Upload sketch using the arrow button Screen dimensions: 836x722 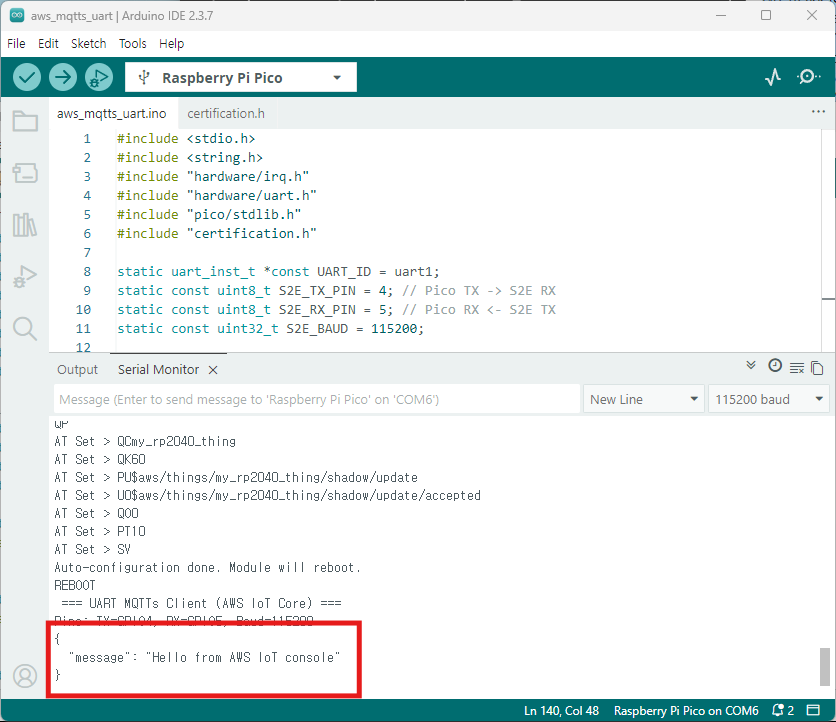[63, 77]
